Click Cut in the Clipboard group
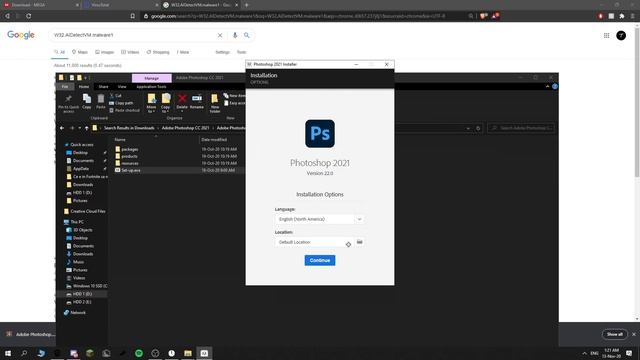 click(116, 96)
